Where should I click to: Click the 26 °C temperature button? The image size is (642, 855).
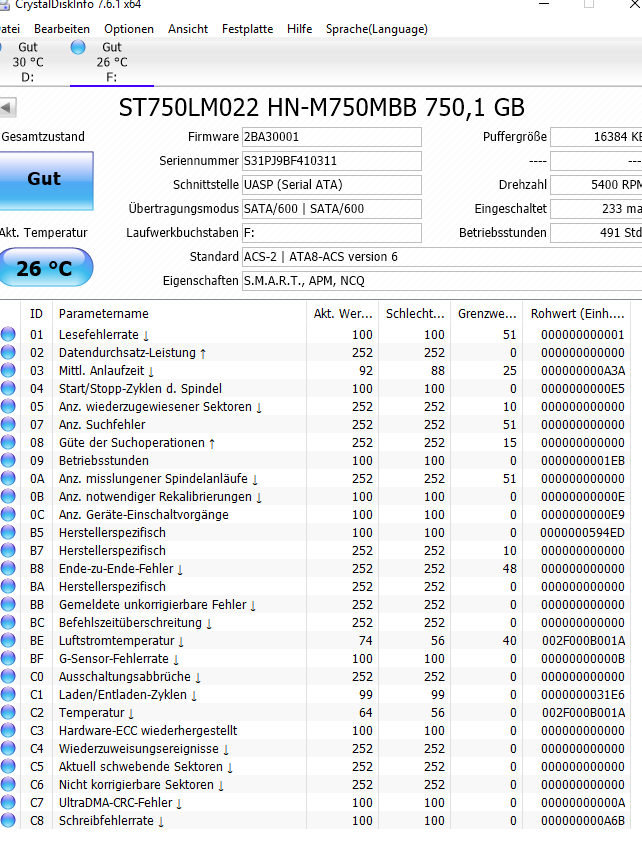point(45,267)
